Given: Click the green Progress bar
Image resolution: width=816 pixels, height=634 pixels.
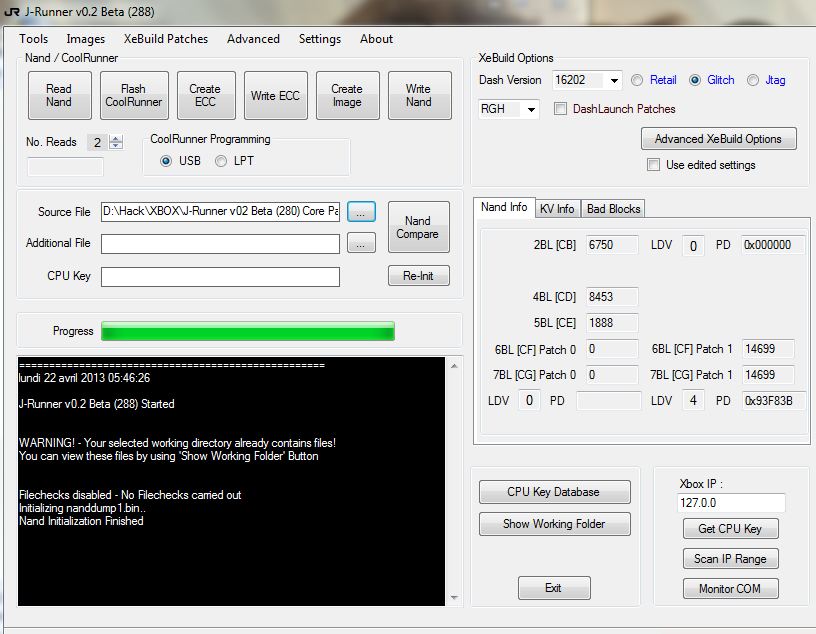Looking at the screenshot, I should [248, 331].
